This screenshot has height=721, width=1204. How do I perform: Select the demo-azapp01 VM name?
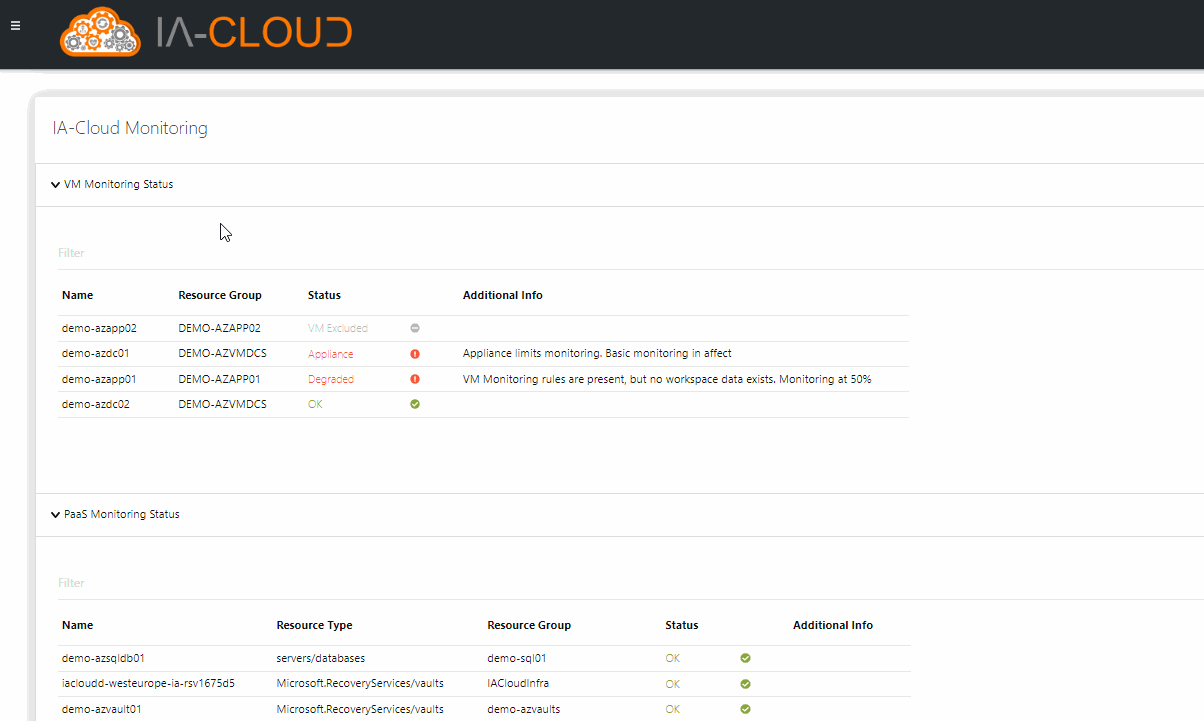99,379
